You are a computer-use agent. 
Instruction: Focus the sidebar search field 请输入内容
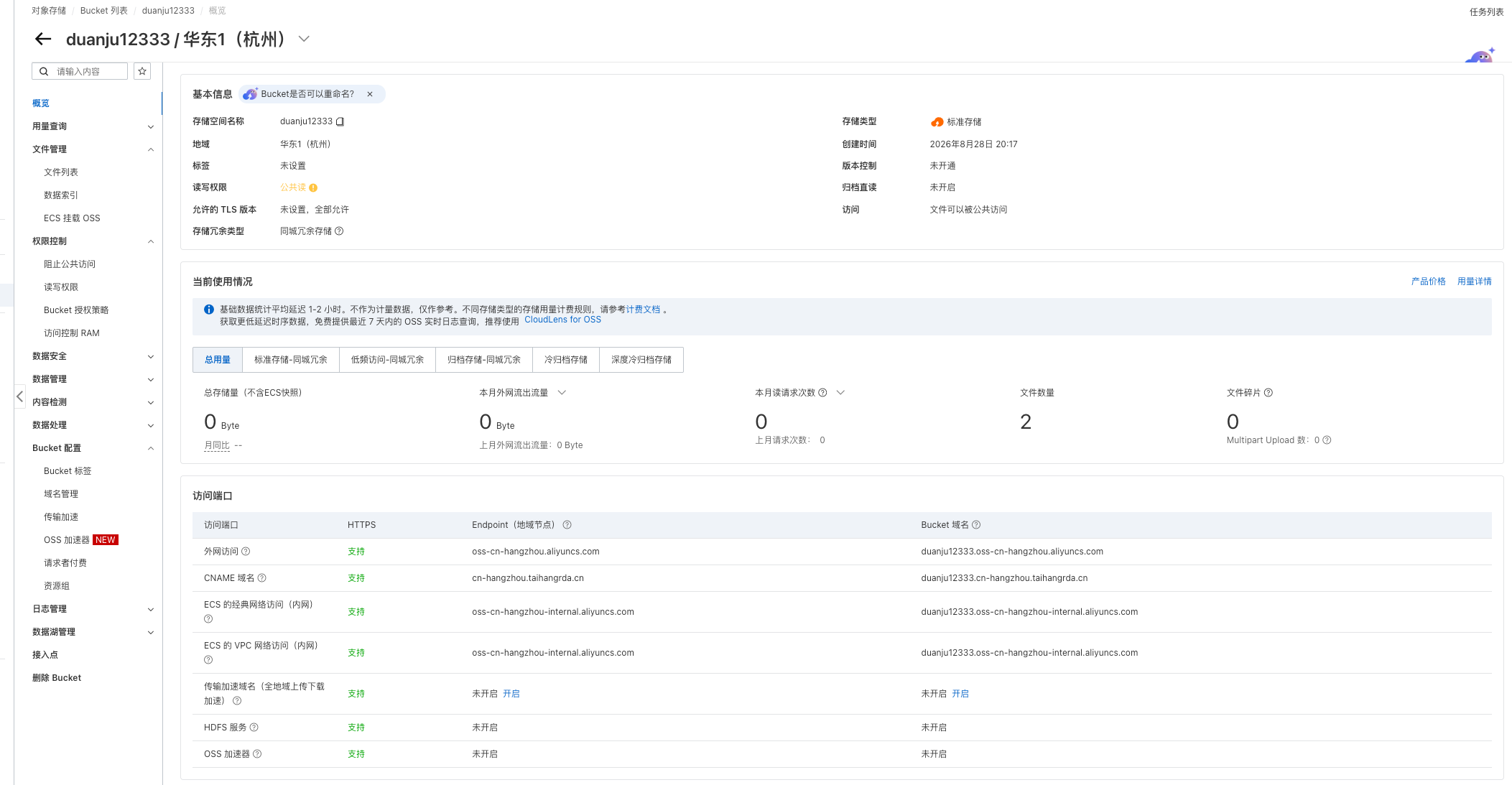pos(80,71)
